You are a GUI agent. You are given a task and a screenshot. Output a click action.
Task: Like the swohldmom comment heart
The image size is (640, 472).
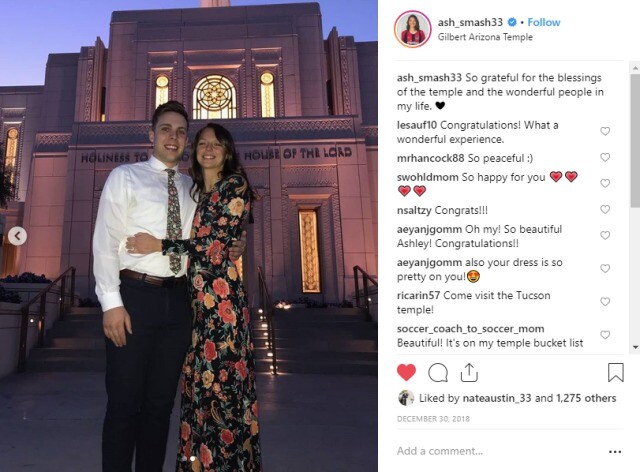605,183
